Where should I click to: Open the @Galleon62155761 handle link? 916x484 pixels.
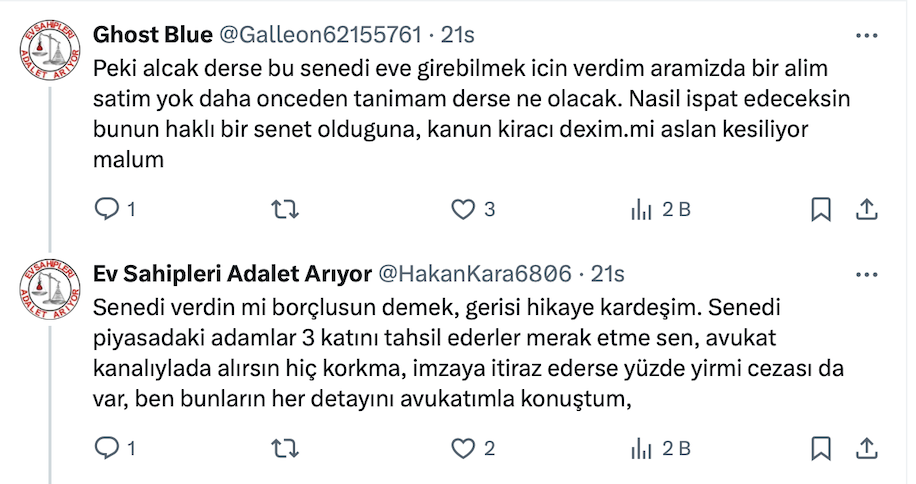[319, 35]
